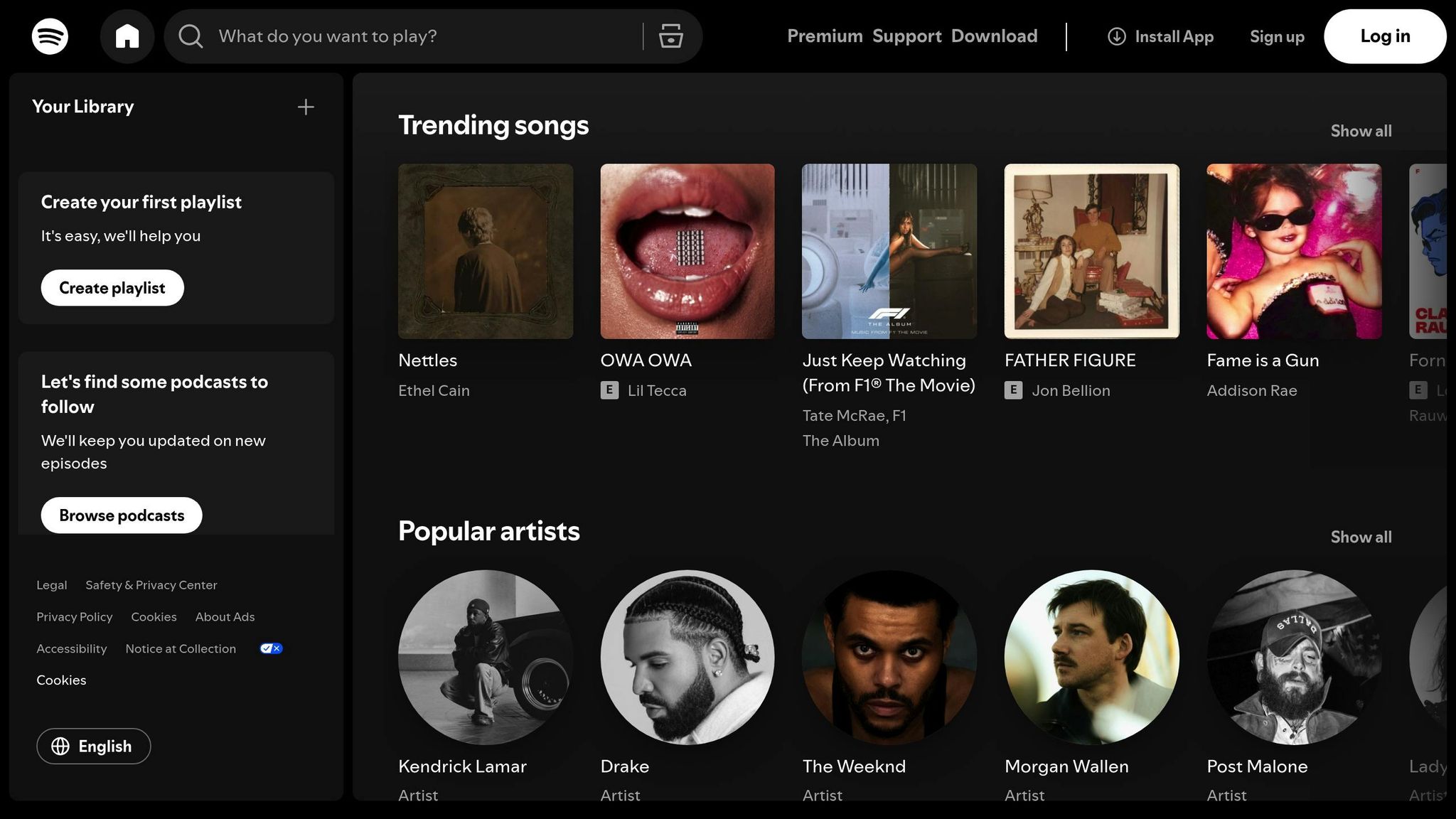The height and width of the screenshot is (819, 1456).
Task: Open the FATHER FIGURE cover art
Action: [x=1092, y=252]
